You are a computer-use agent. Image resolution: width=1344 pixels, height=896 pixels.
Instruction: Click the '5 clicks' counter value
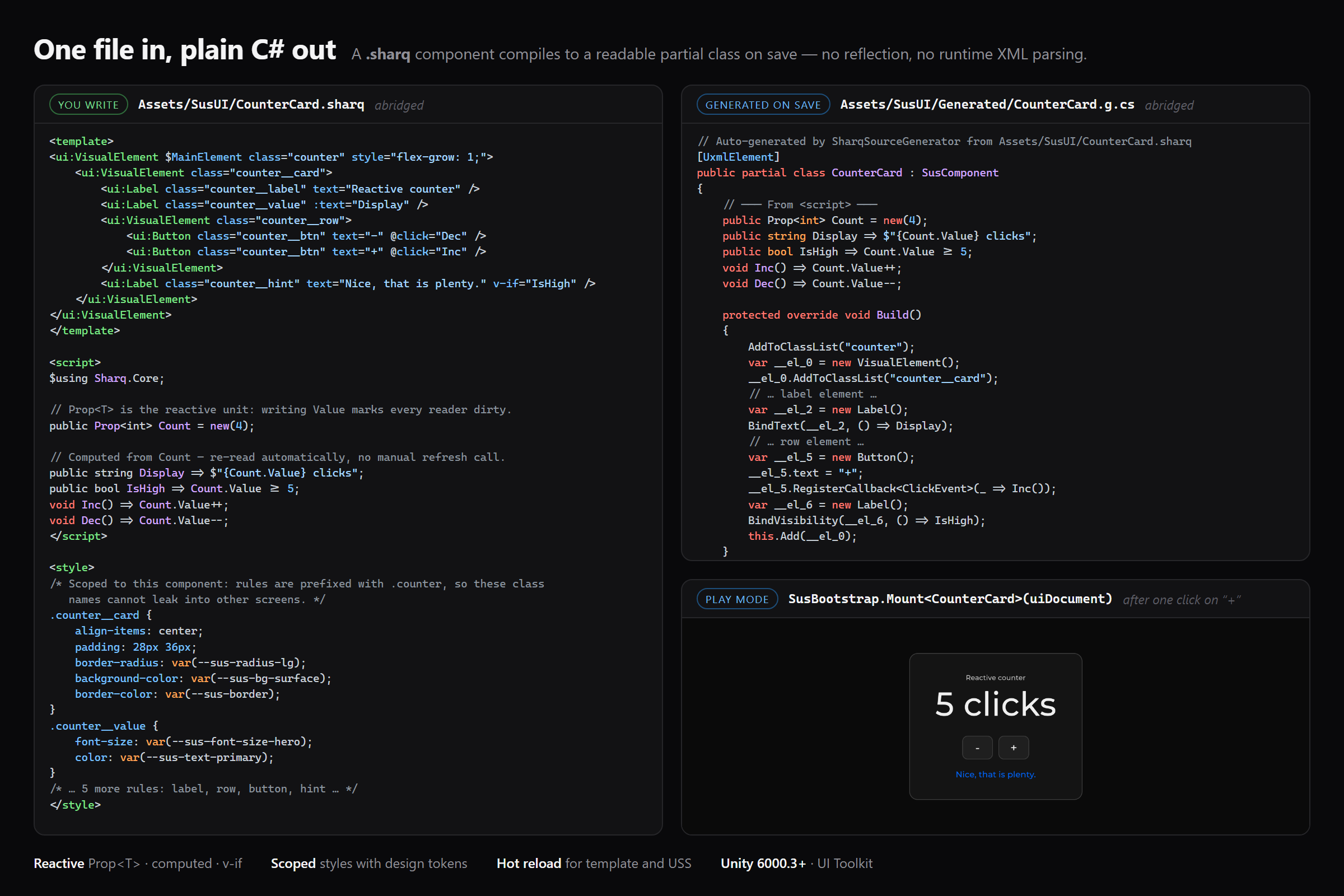click(996, 704)
